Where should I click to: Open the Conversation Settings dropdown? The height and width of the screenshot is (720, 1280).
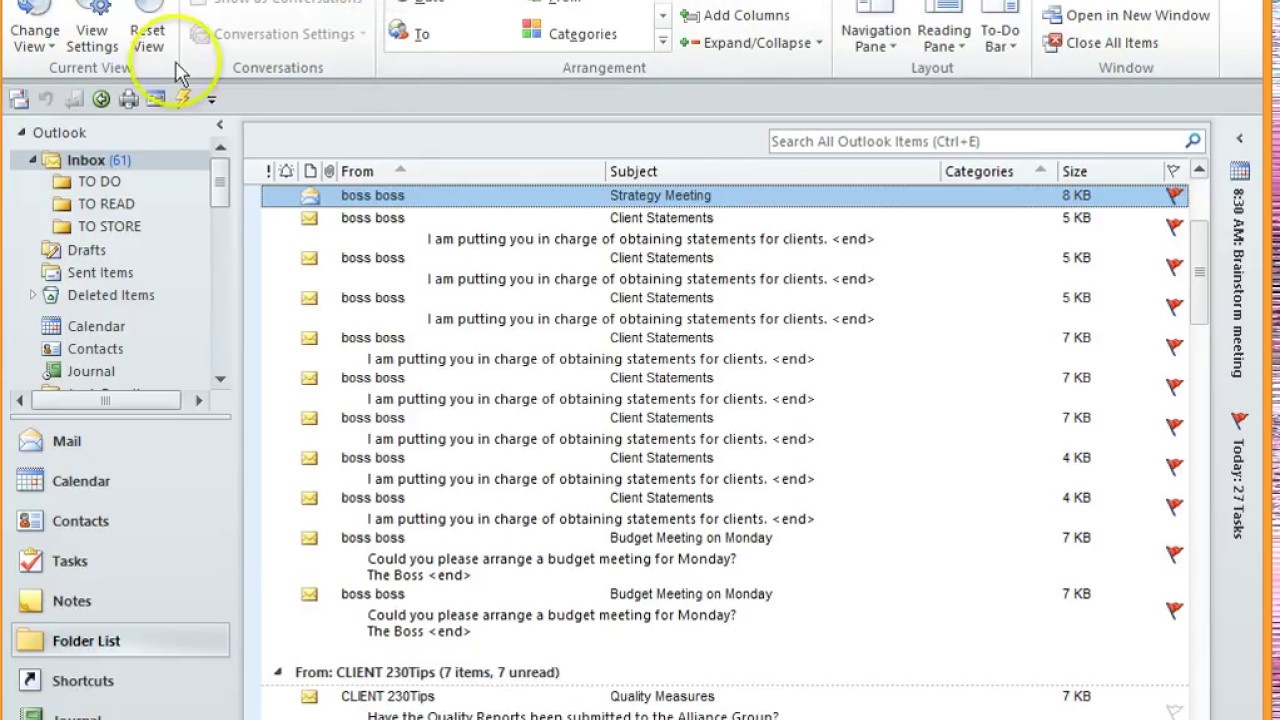pos(278,34)
